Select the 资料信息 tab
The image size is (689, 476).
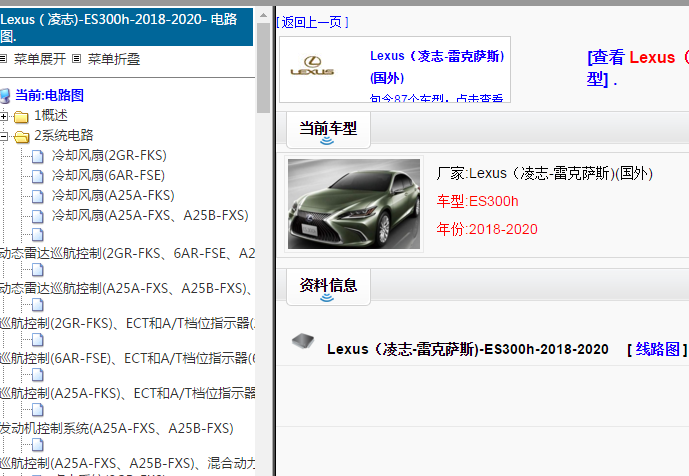click(x=328, y=286)
